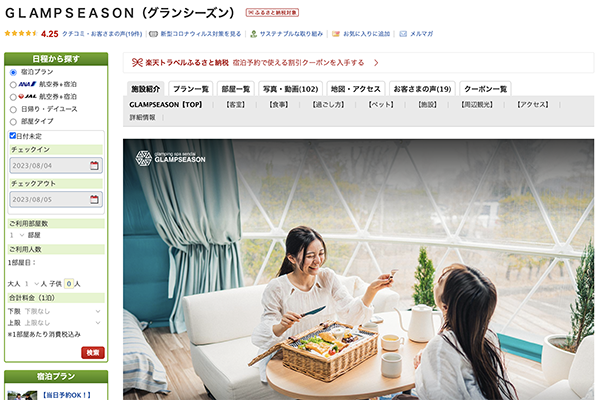The image size is (600, 400).
Task: Open the number of rooms dropdown
Action: coord(17,235)
